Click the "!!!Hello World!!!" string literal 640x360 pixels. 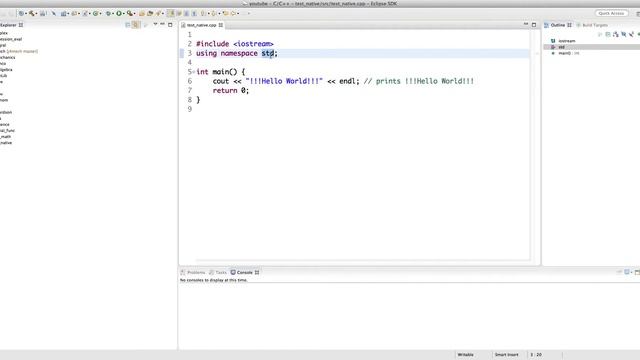(x=284, y=81)
